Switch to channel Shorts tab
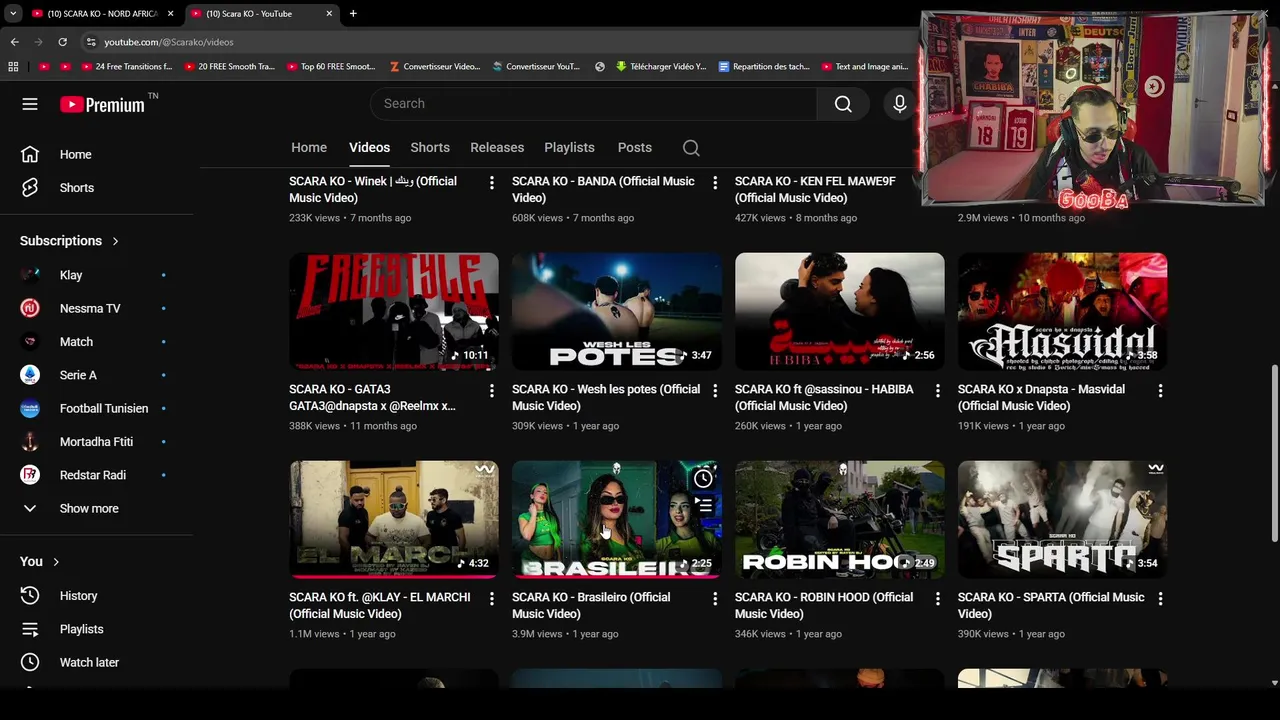 [430, 148]
